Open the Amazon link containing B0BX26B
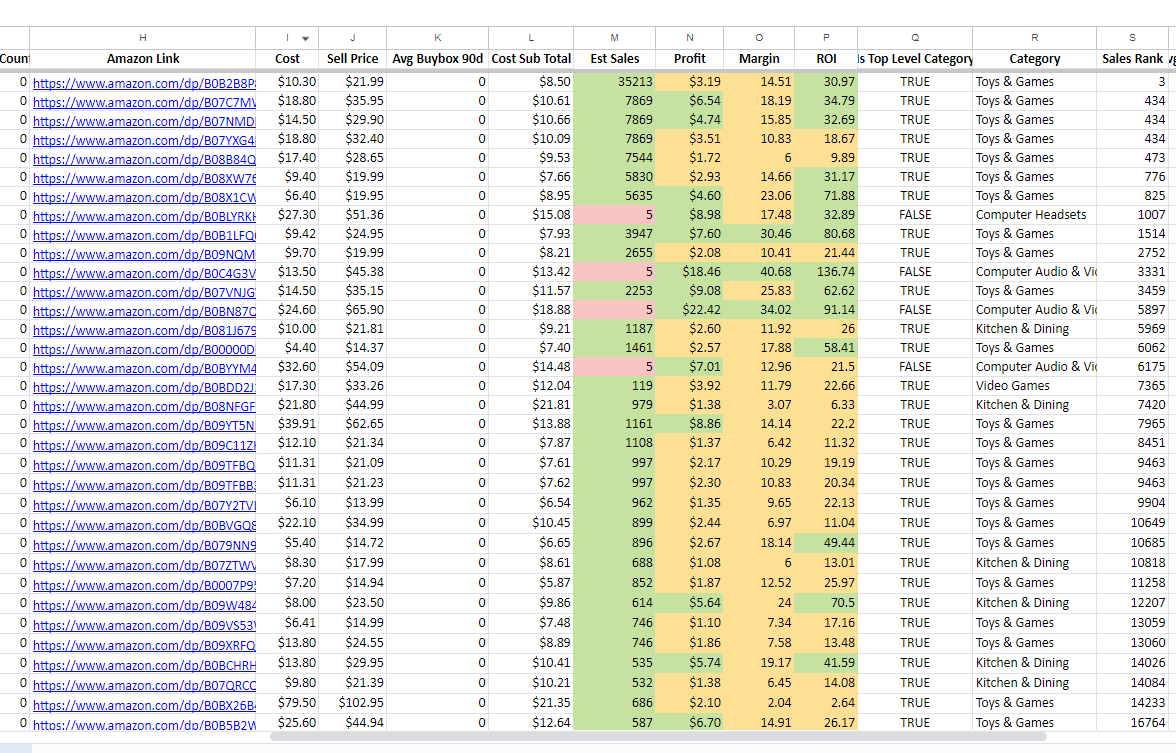 click(x=144, y=704)
